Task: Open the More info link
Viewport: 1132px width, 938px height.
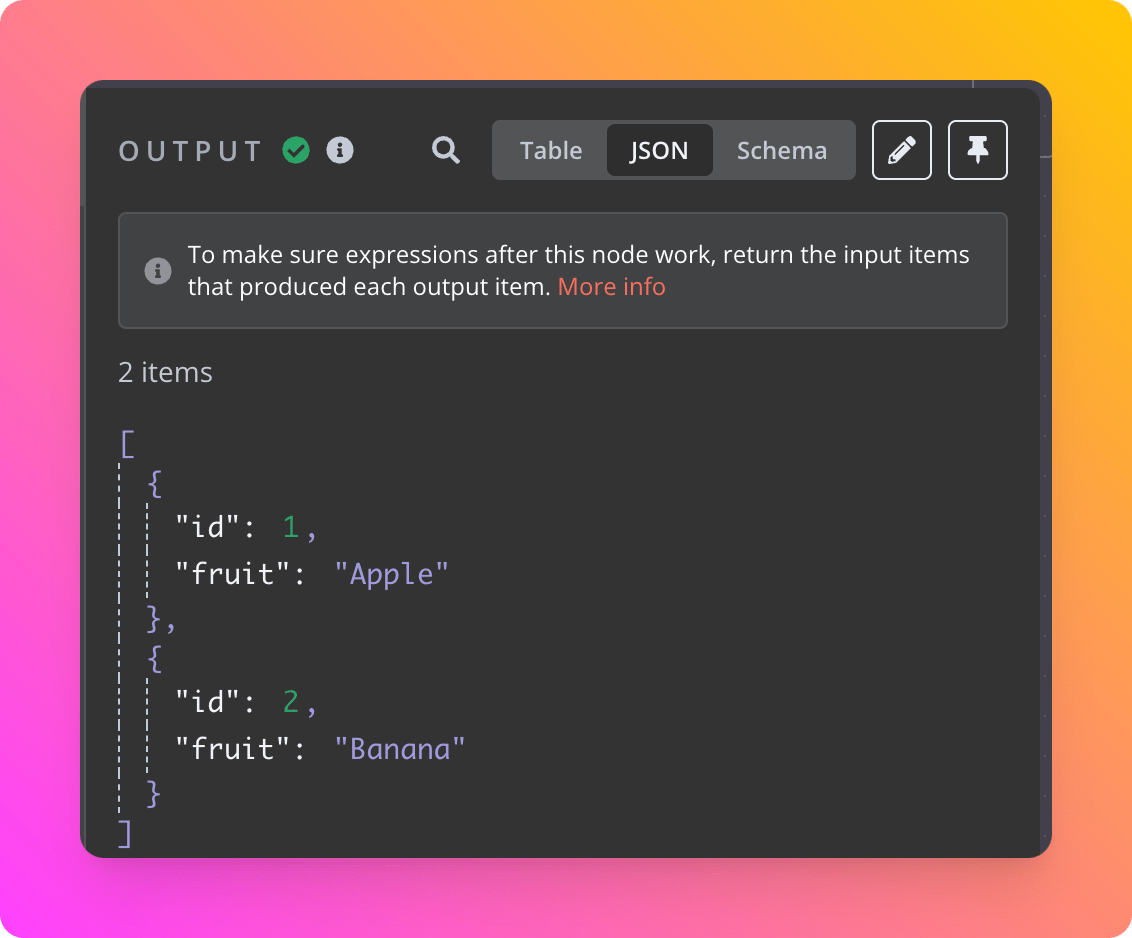Action: click(x=611, y=287)
